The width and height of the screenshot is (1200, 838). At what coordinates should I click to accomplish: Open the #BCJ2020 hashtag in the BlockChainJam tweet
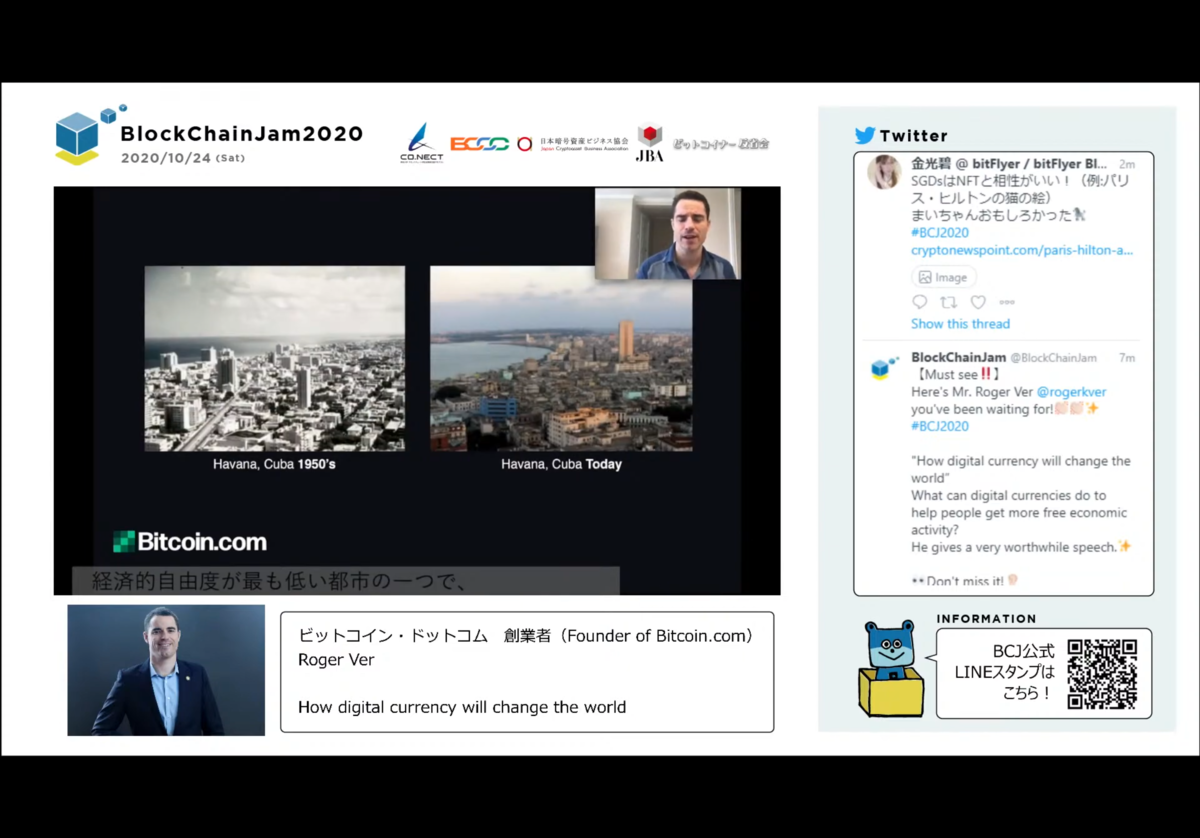[940, 426]
